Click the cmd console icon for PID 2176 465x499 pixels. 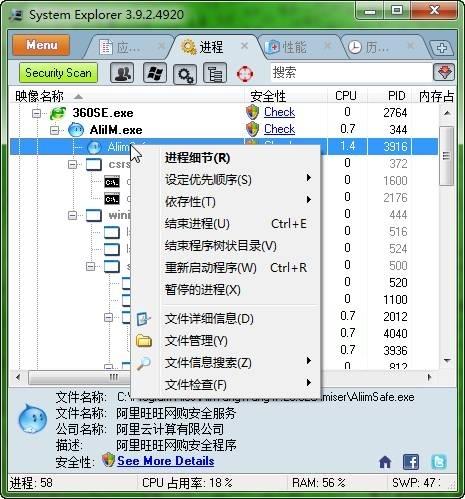112,199
